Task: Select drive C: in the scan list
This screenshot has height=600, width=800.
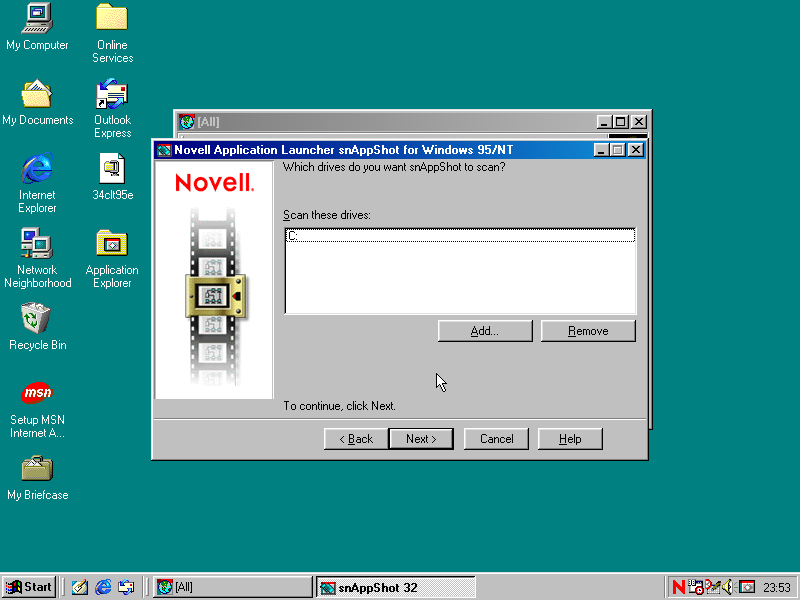Action: click(460, 236)
